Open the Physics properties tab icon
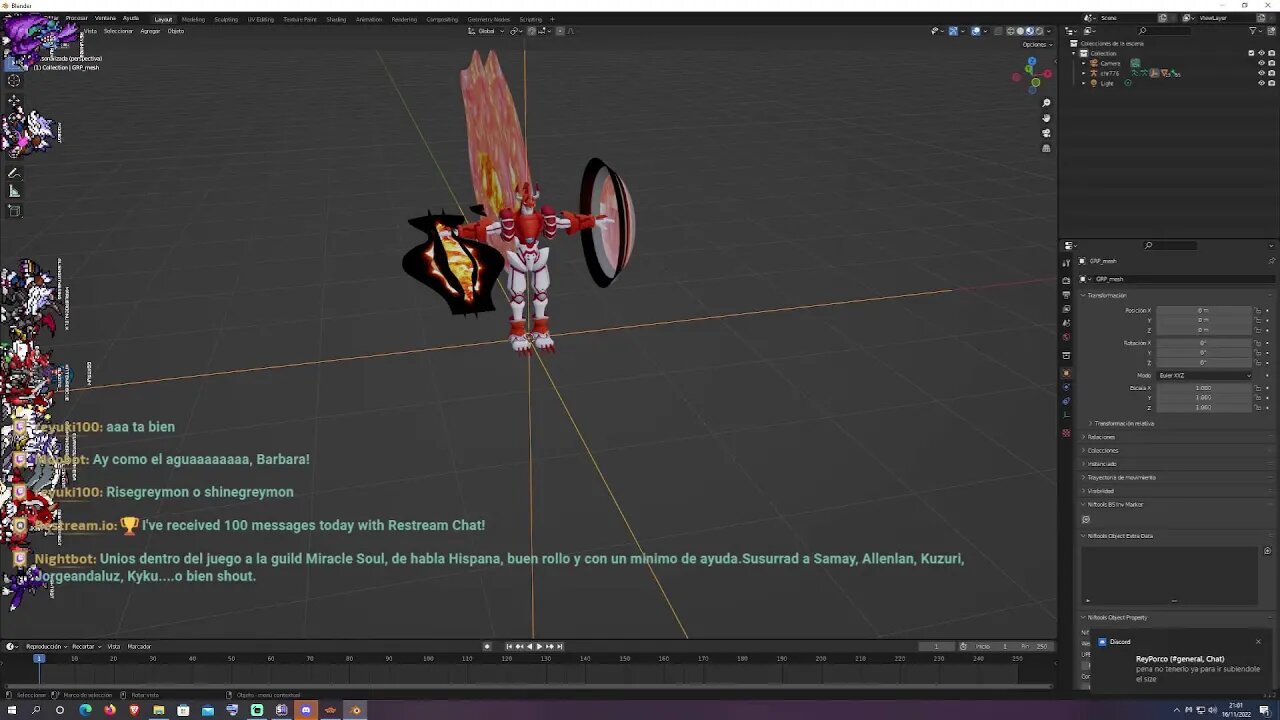This screenshot has width=1280, height=720. [x=1066, y=387]
